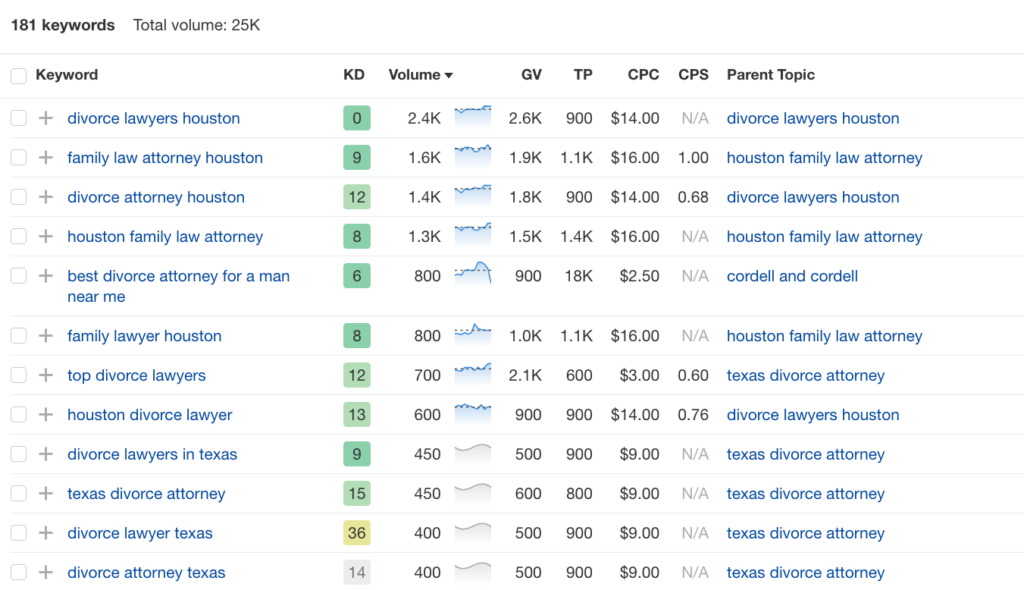1024x590 pixels.
Task: Sort the table by KD column header
Action: 354,75
